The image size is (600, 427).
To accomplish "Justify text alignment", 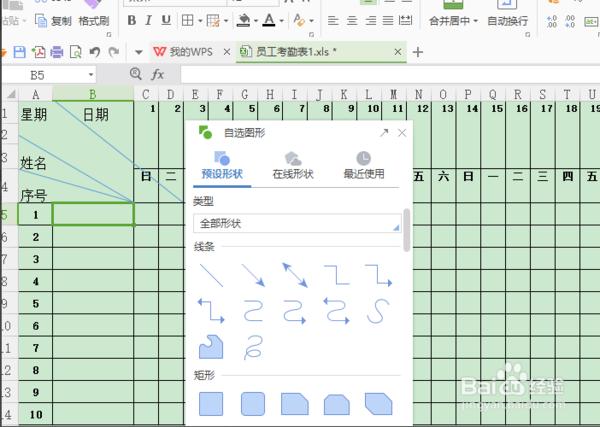I will (x=388, y=21).
